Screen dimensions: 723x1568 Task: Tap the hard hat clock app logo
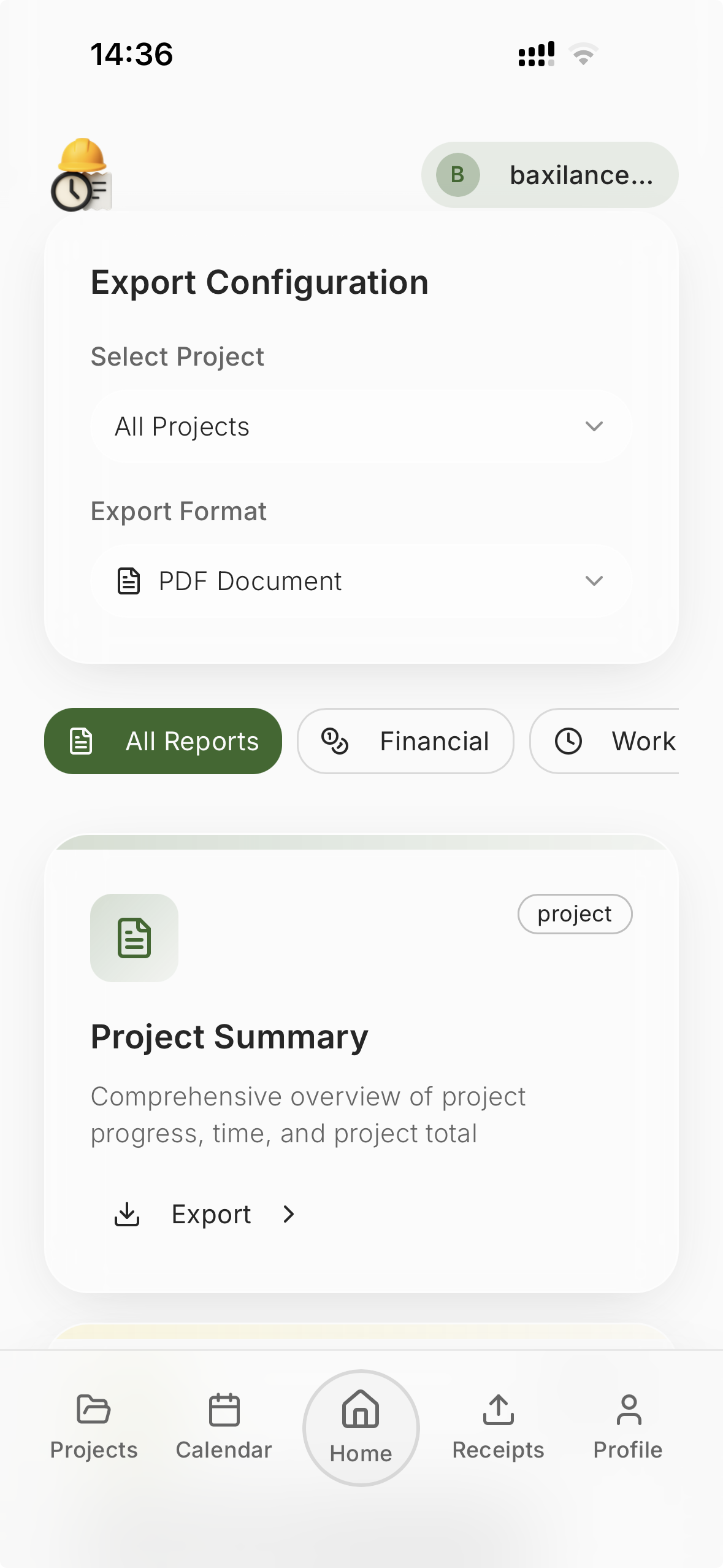(x=82, y=175)
